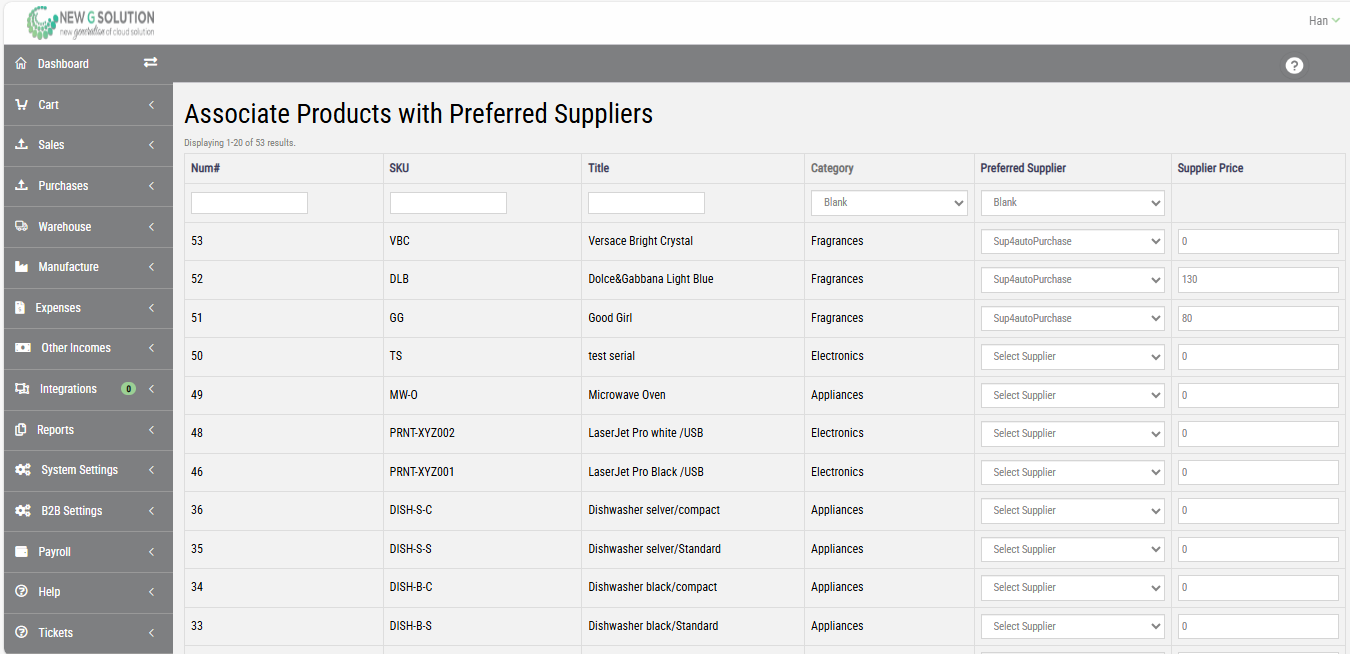The image size is (1350, 654).
Task: Edit supplier price 130 for DLB
Action: 1258,280
